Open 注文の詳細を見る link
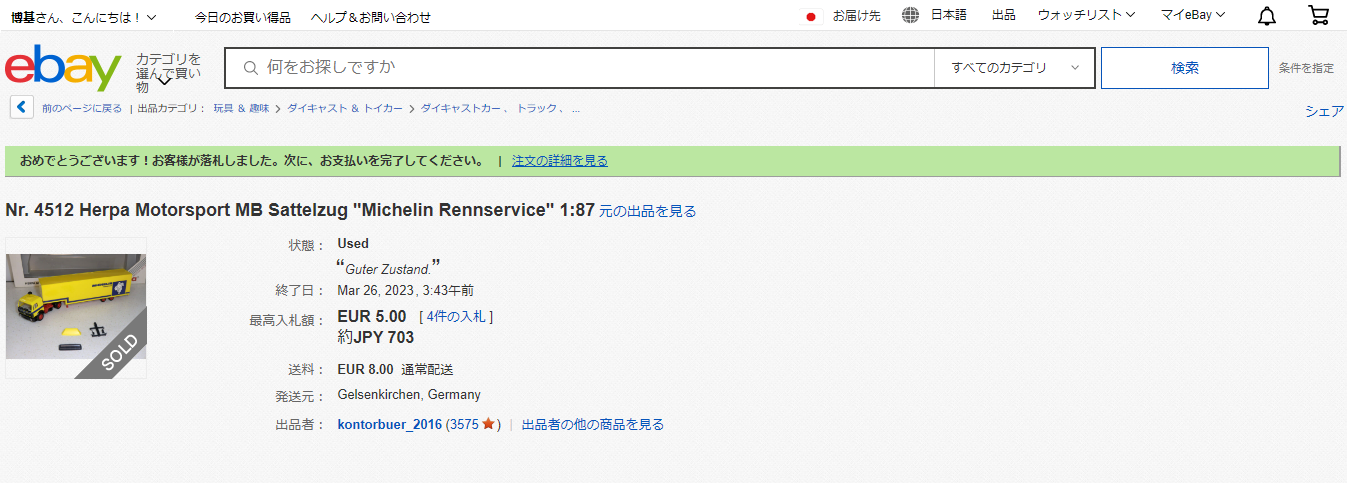Image resolution: width=1347 pixels, height=483 pixels. coord(559,161)
